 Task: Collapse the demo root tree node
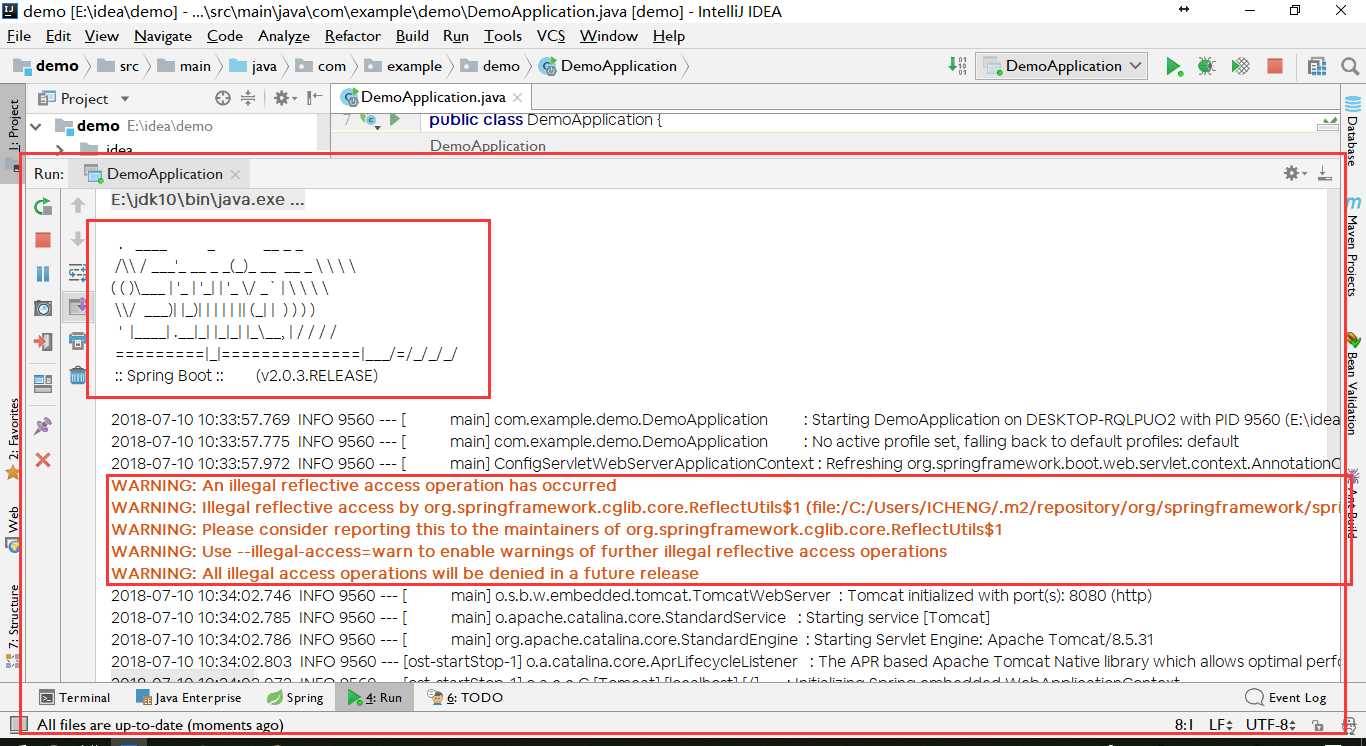point(37,126)
